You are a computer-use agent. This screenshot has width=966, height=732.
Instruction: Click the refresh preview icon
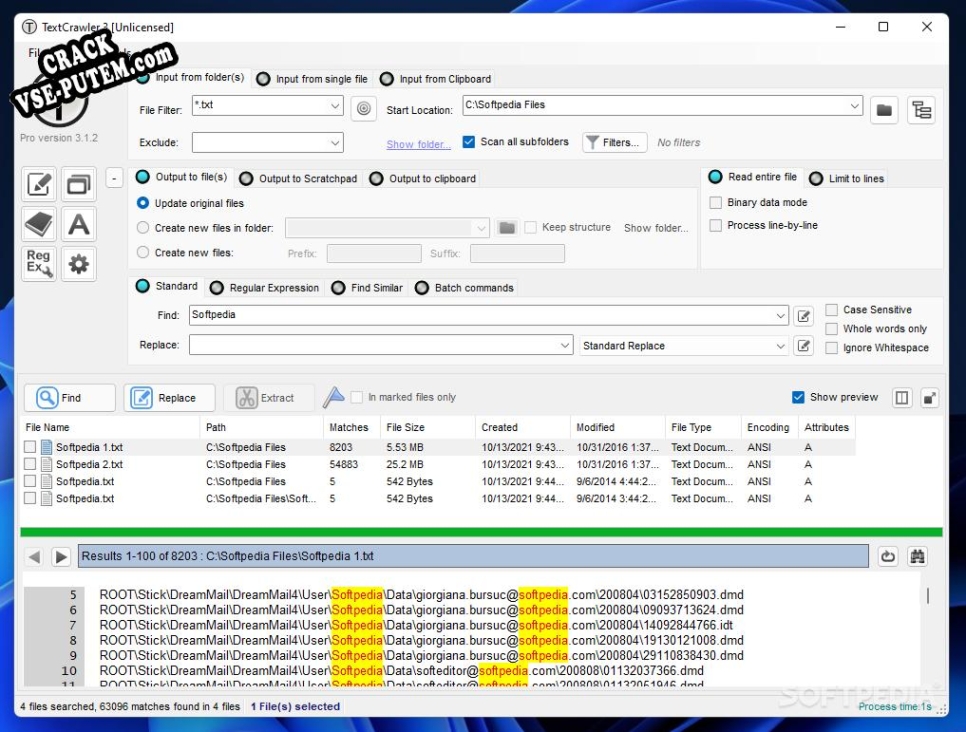pos(887,556)
